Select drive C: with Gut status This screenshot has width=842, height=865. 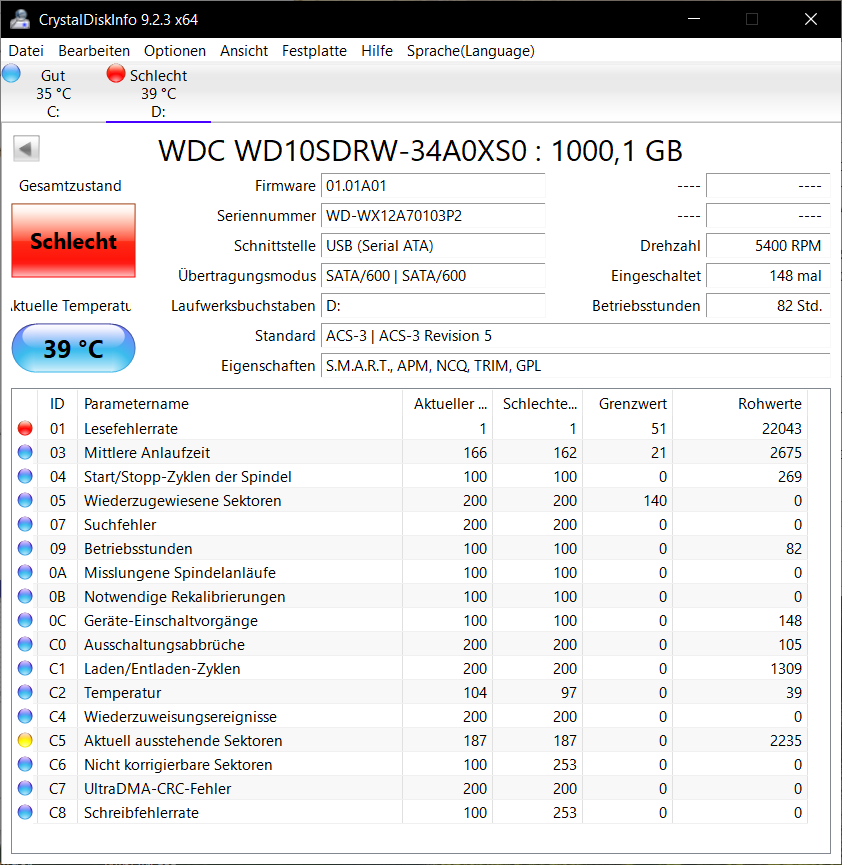point(53,93)
